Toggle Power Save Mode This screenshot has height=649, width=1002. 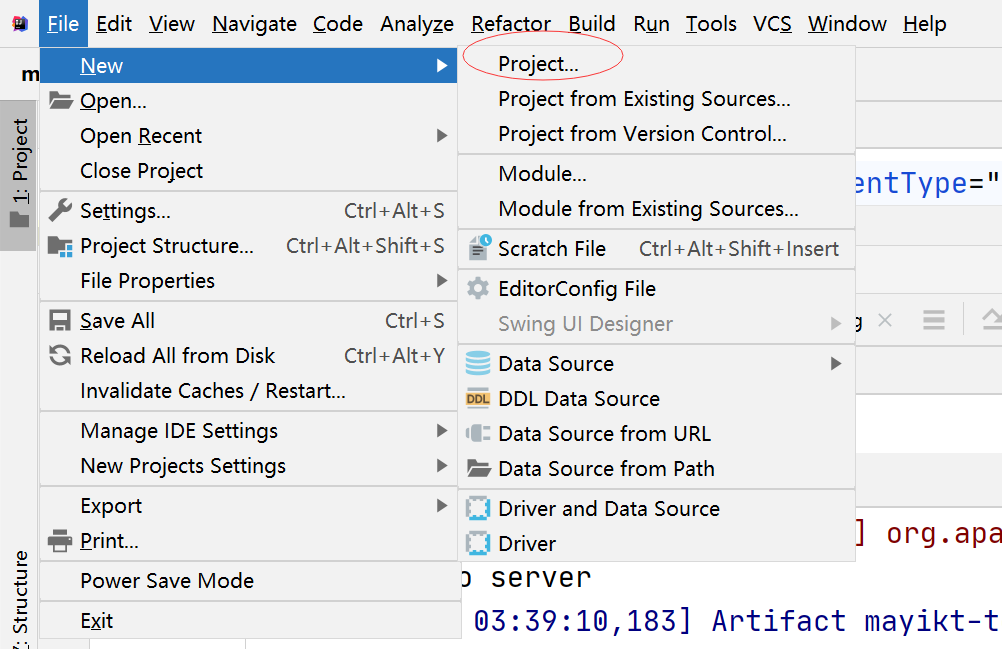pyautogui.click(x=167, y=580)
